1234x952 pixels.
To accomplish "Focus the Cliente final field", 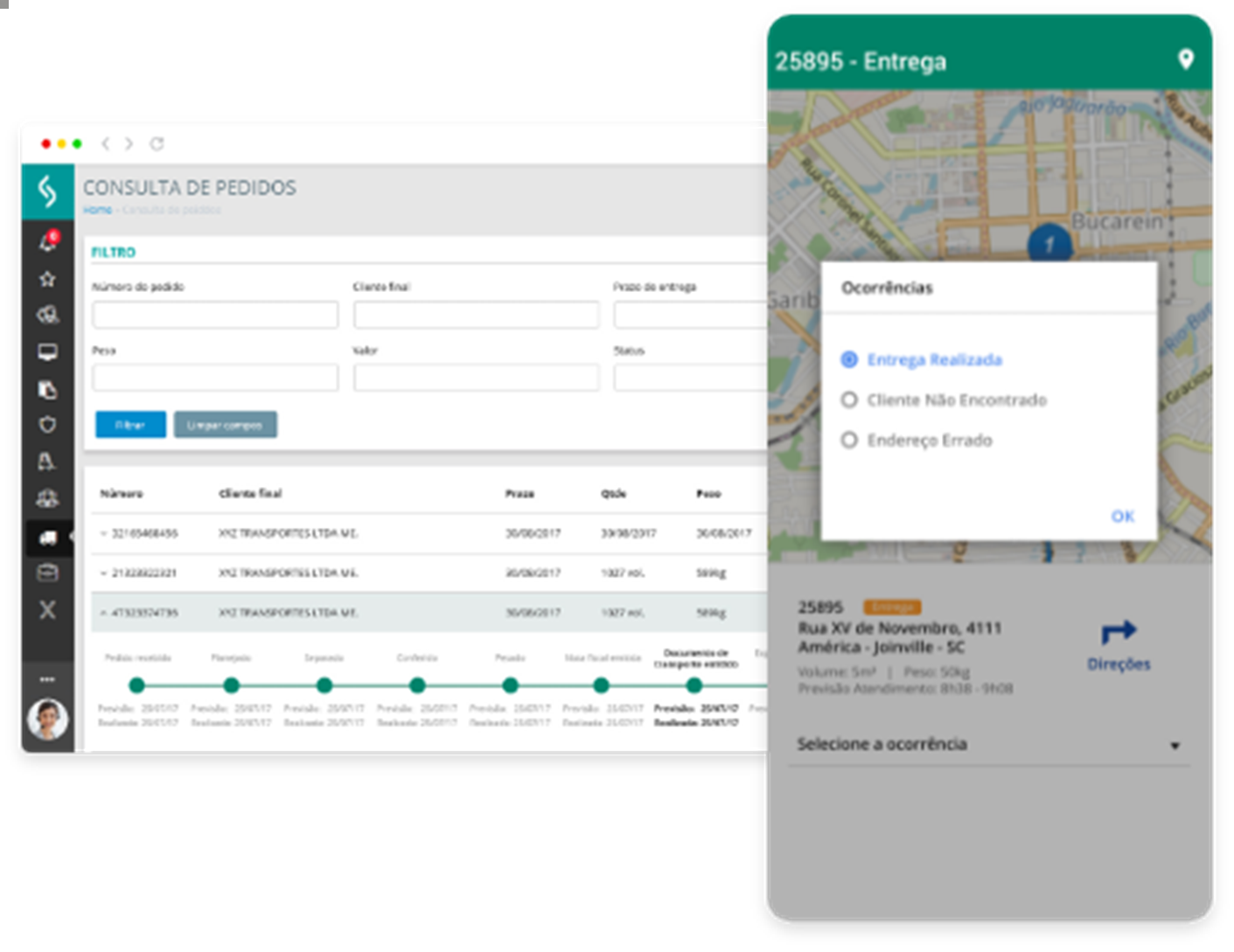I will point(477,315).
